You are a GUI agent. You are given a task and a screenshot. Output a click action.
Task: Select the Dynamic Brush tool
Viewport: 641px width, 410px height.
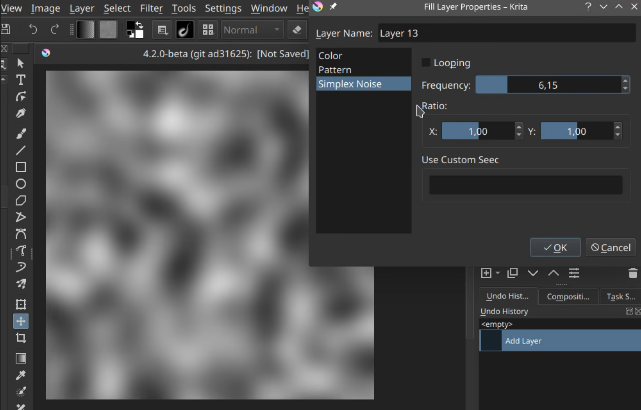pyautogui.click(x=21, y=267)
